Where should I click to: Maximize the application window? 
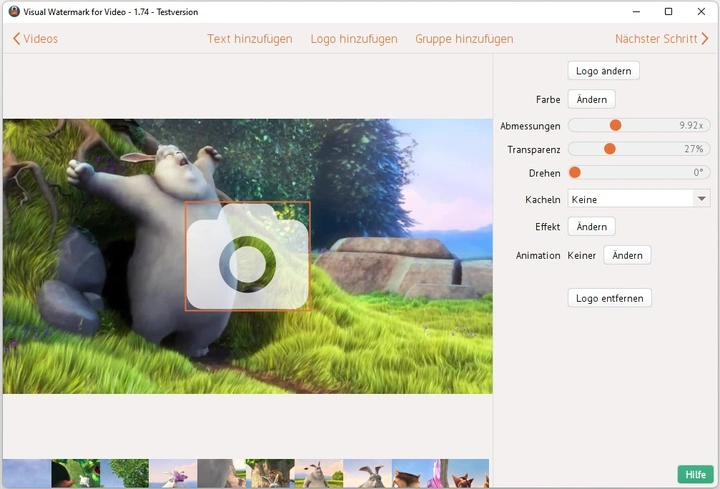669,11
